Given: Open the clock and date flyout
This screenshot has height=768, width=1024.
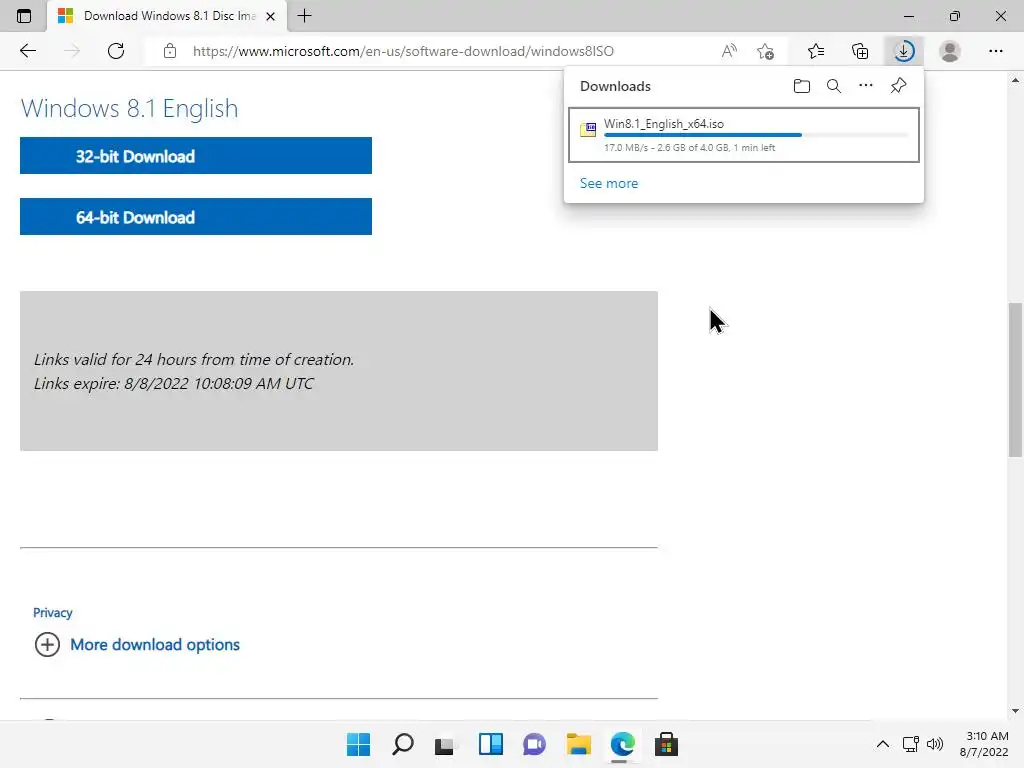Looking at the screenshot, I should (985, 744).
